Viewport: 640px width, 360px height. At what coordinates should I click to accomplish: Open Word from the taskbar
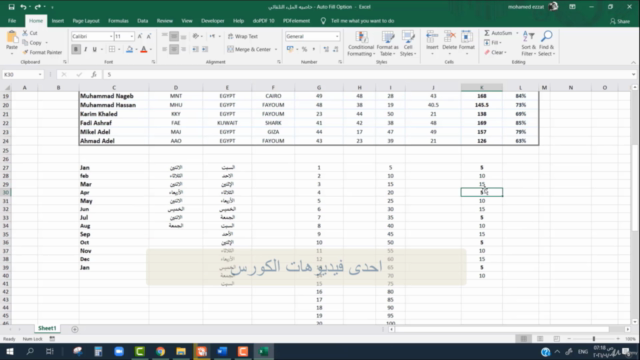click(222, 351)
